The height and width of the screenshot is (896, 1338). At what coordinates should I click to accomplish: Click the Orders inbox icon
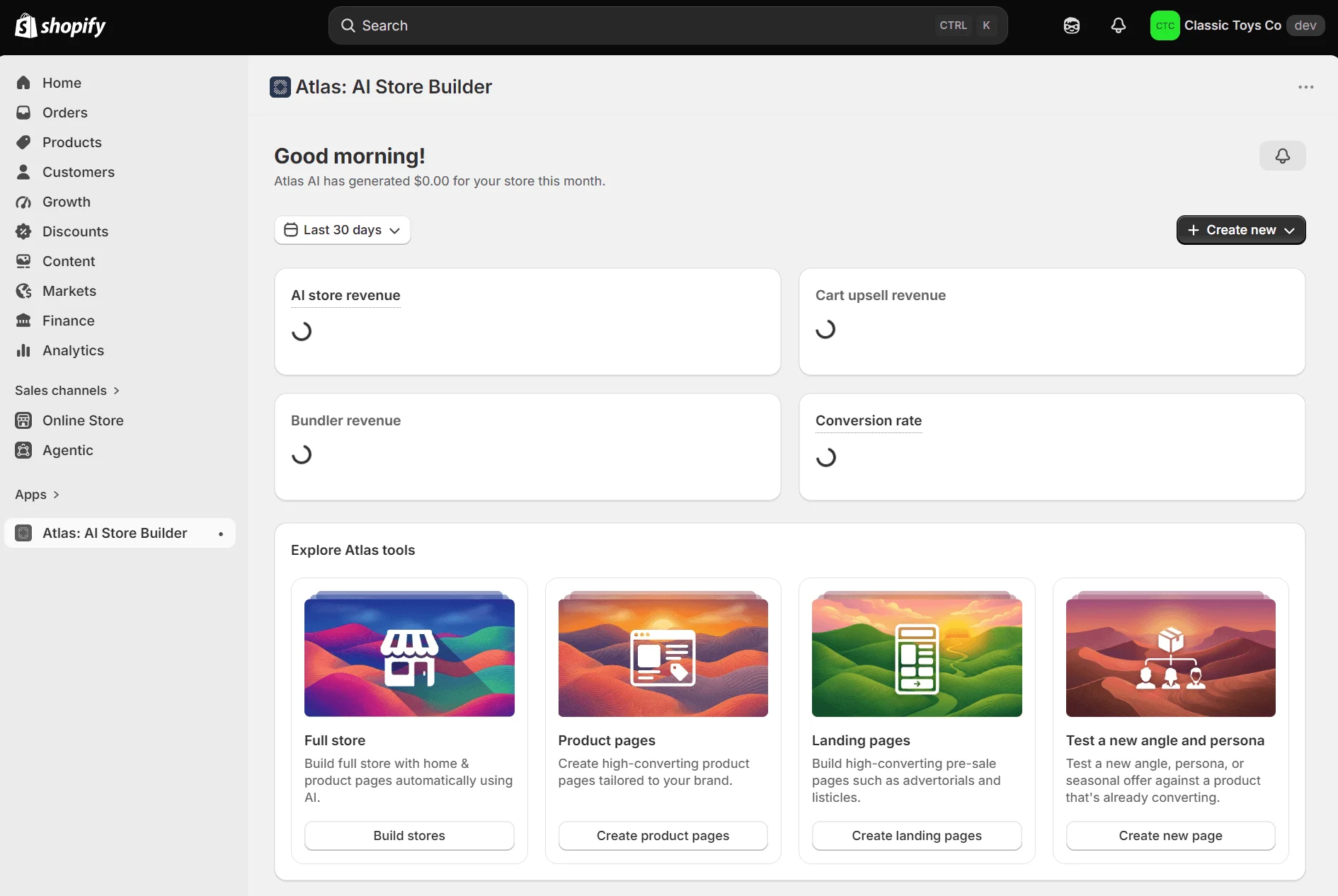(23, 113)
